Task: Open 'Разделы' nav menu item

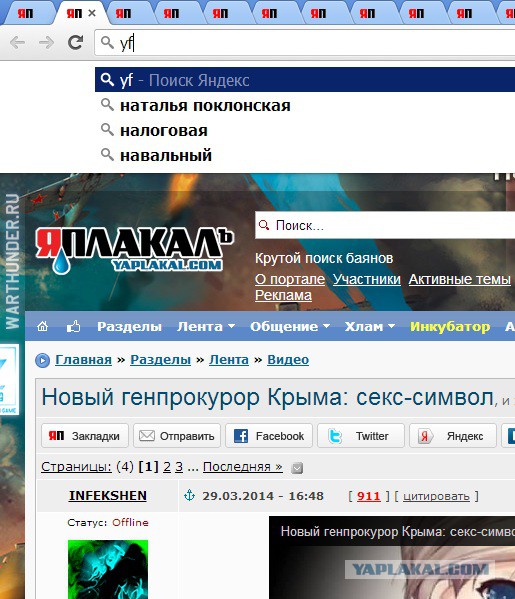Action: (129, 327)
